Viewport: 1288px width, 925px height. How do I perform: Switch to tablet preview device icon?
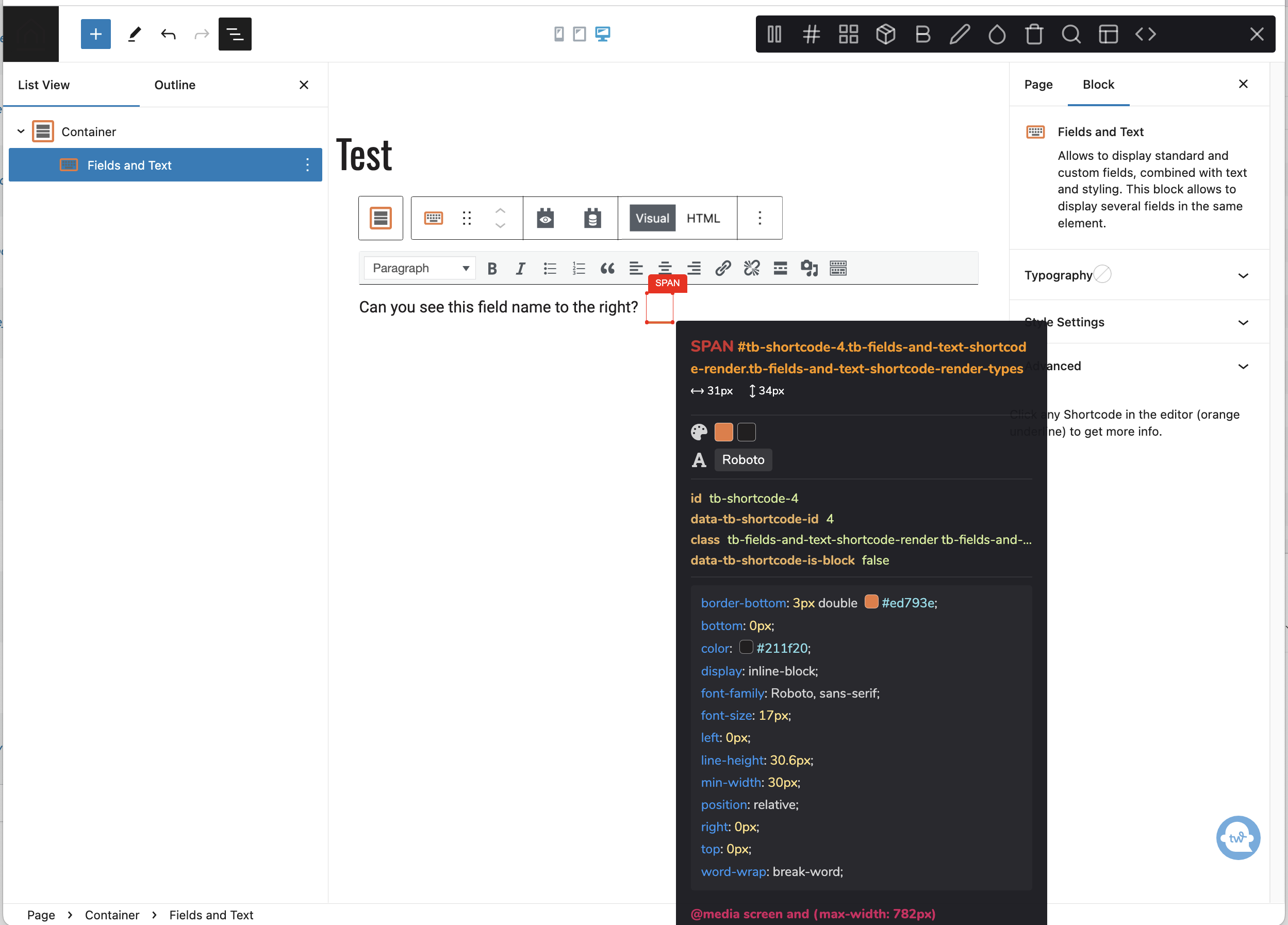tap(579, 34)
